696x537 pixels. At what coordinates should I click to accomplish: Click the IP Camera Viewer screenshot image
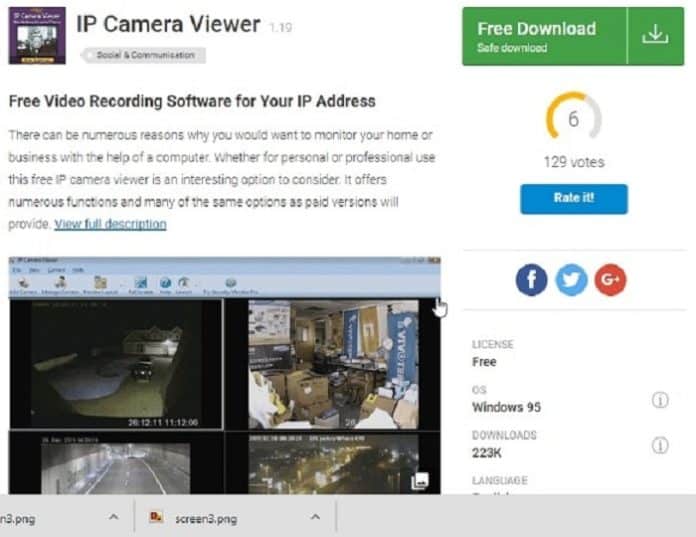pos(225,375)
